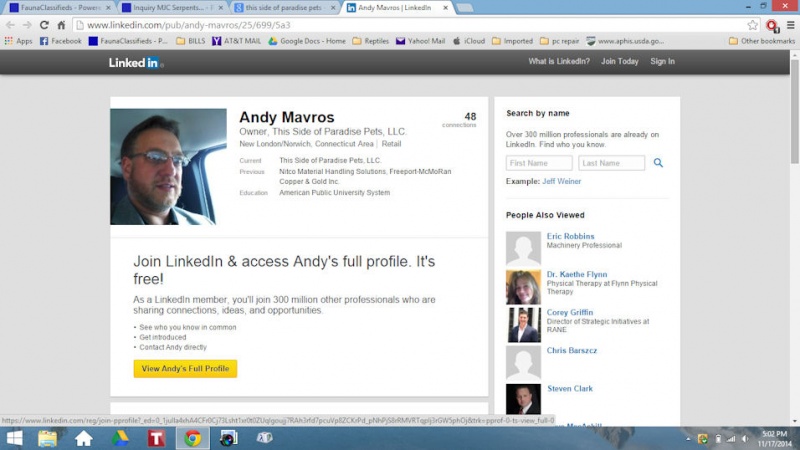Expand the Other bookmarks folder
The width and height of the screenshot is (800, 450).
[762, 41]
